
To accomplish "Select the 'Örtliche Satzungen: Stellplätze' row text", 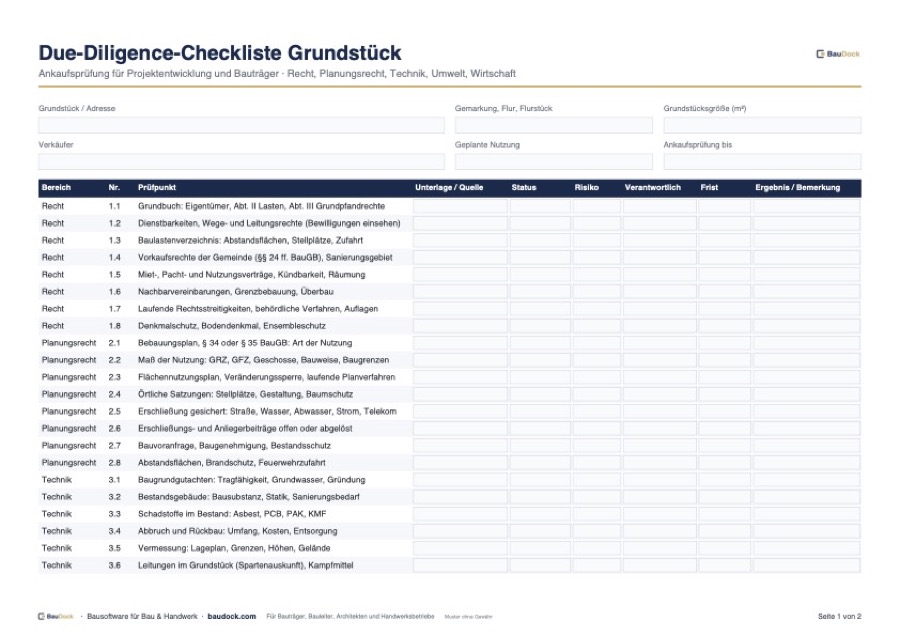I will click(246, 394).
